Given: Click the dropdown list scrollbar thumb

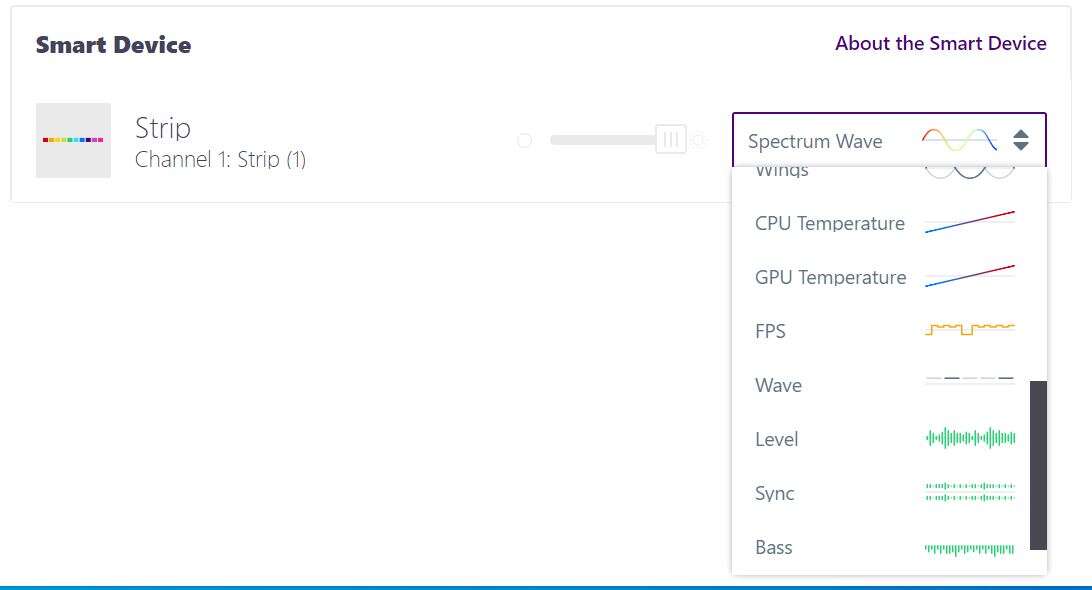Looking at the screenshot, I should tap(1038, 464).
